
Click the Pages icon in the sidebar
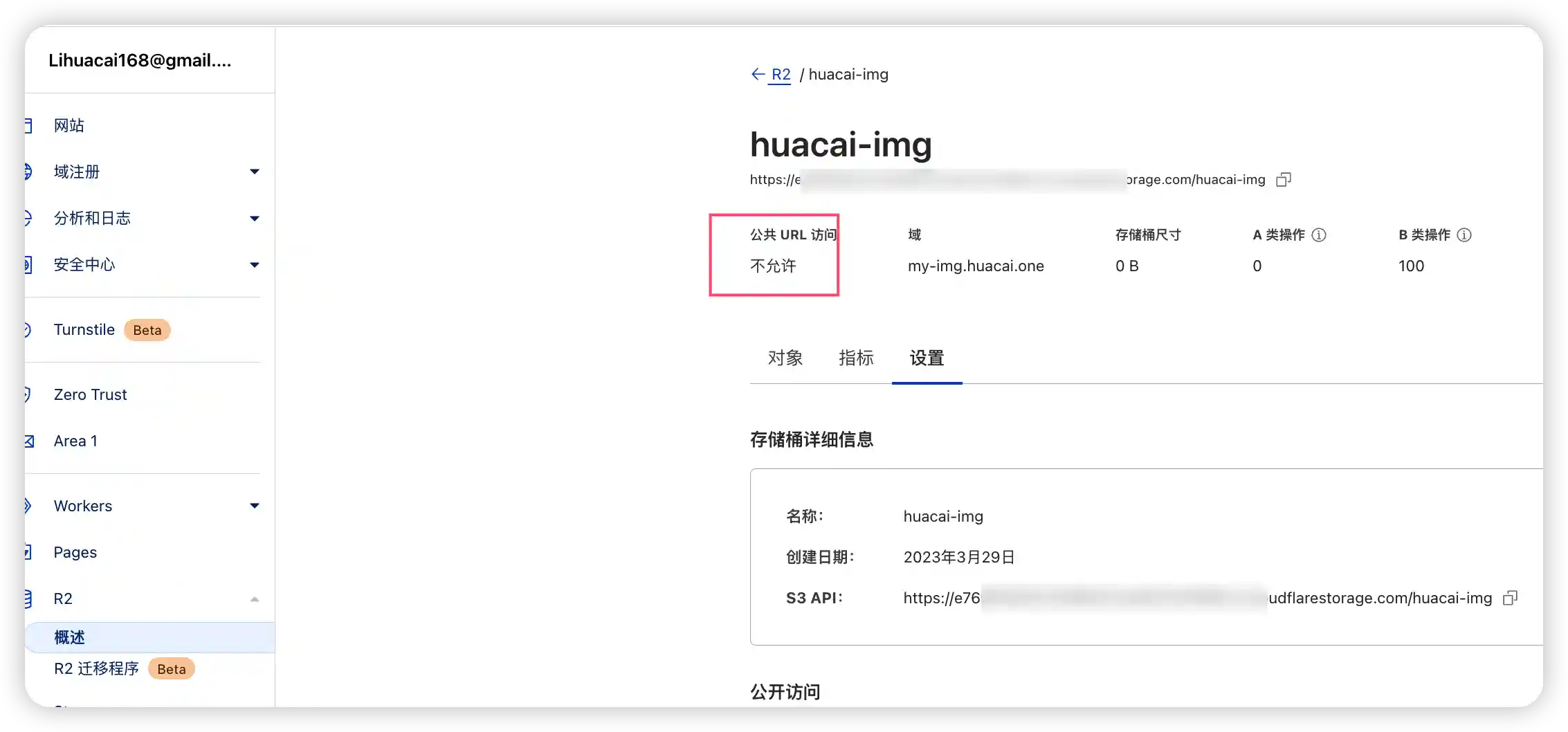(x=27, y=552)
